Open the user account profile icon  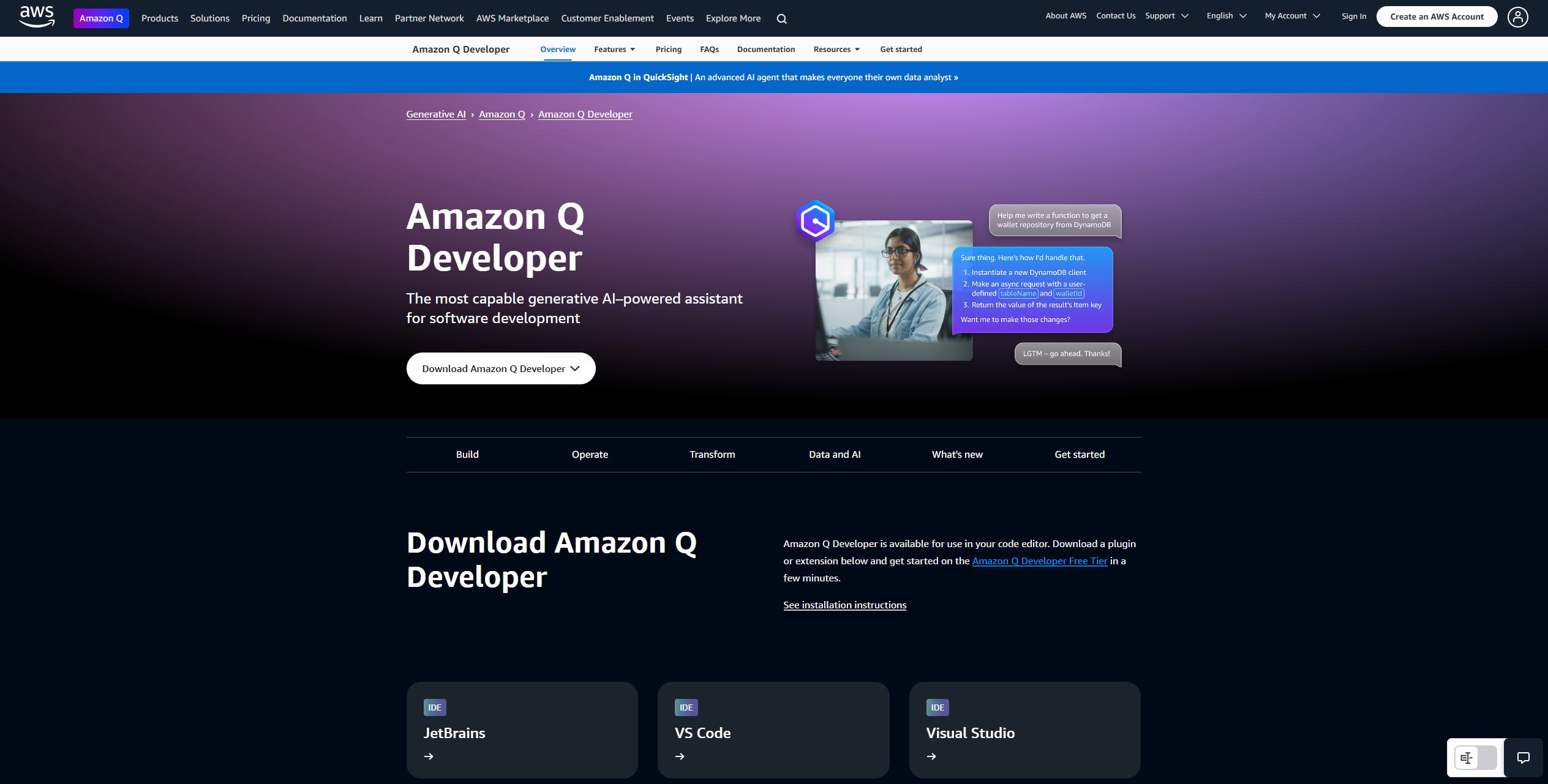tap(1517, 17)
